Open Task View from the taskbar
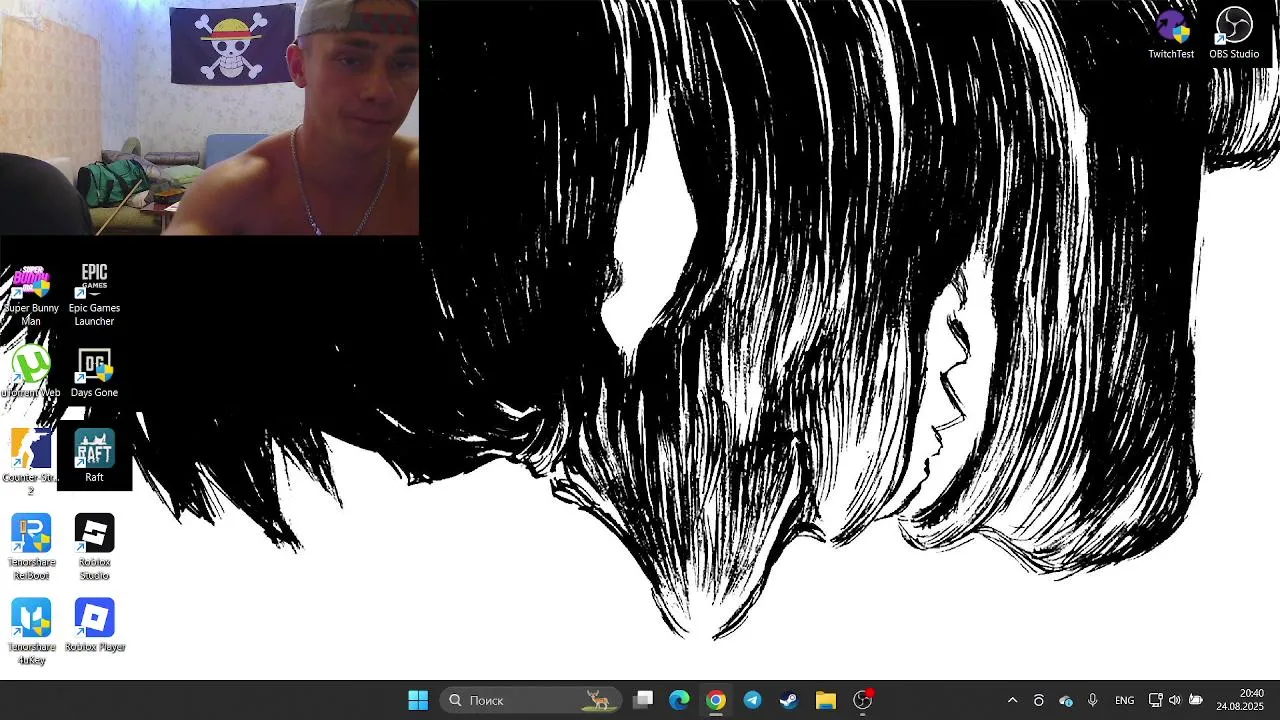 click(643, 700)
